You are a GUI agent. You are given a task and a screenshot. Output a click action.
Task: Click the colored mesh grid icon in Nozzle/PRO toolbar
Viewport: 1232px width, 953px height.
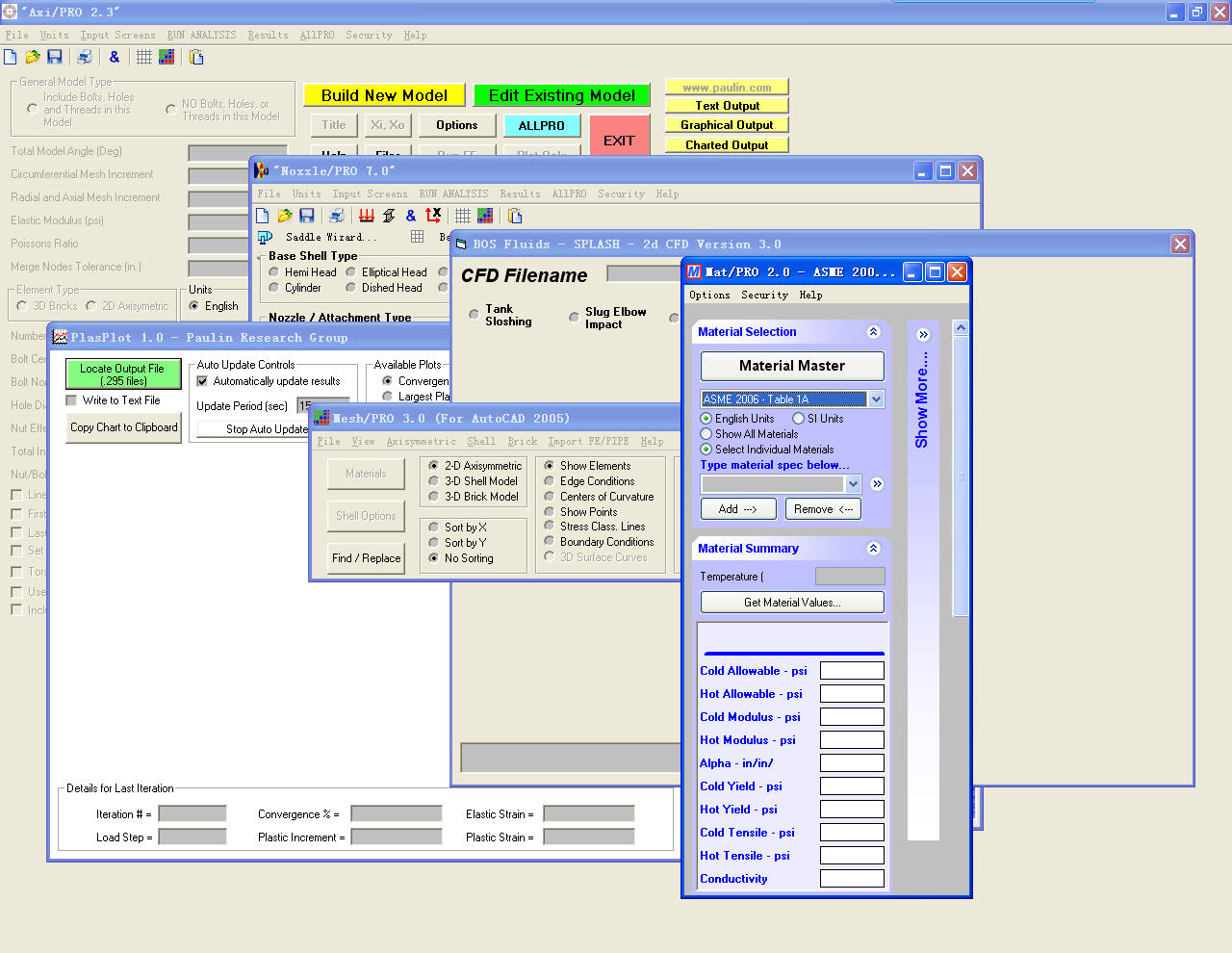[x=485, y=216]
